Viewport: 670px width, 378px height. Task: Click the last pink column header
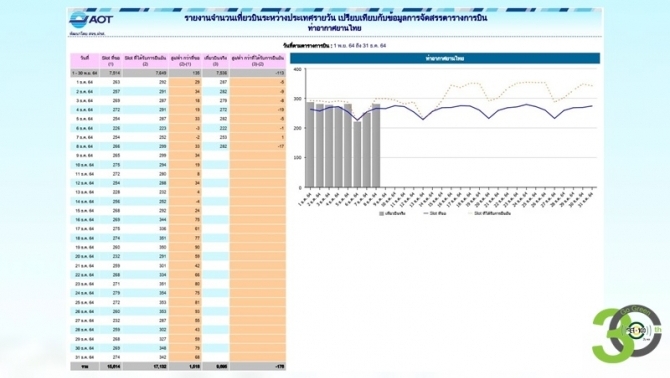258,60
